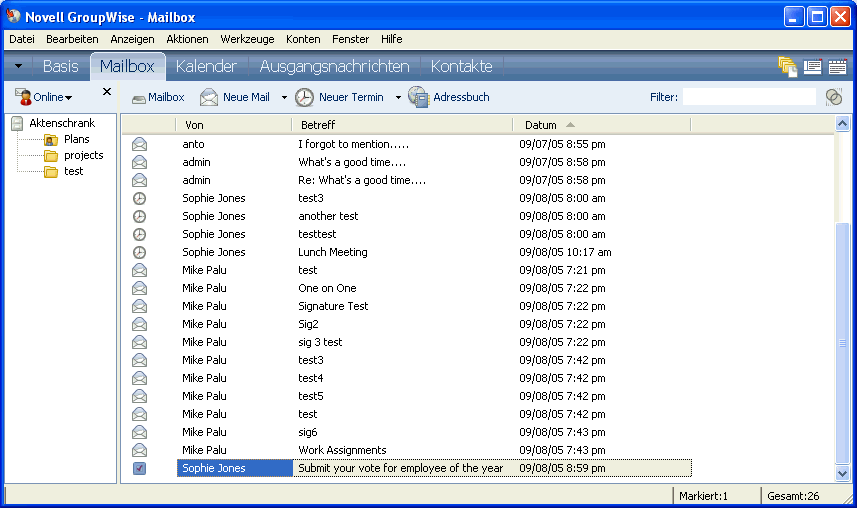Open the nav bar dropdown arrow left of Basis
Viewport: 857px width, 508px height.
pyautogui.click(x=19, y=66)
